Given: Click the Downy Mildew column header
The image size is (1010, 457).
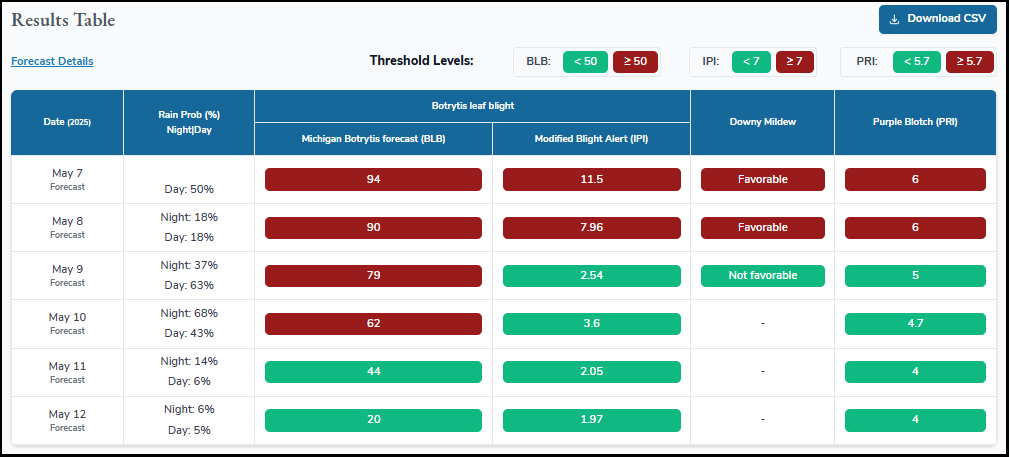Looking at the screenshot, I should pyautogui.click(x=762, y=122).
